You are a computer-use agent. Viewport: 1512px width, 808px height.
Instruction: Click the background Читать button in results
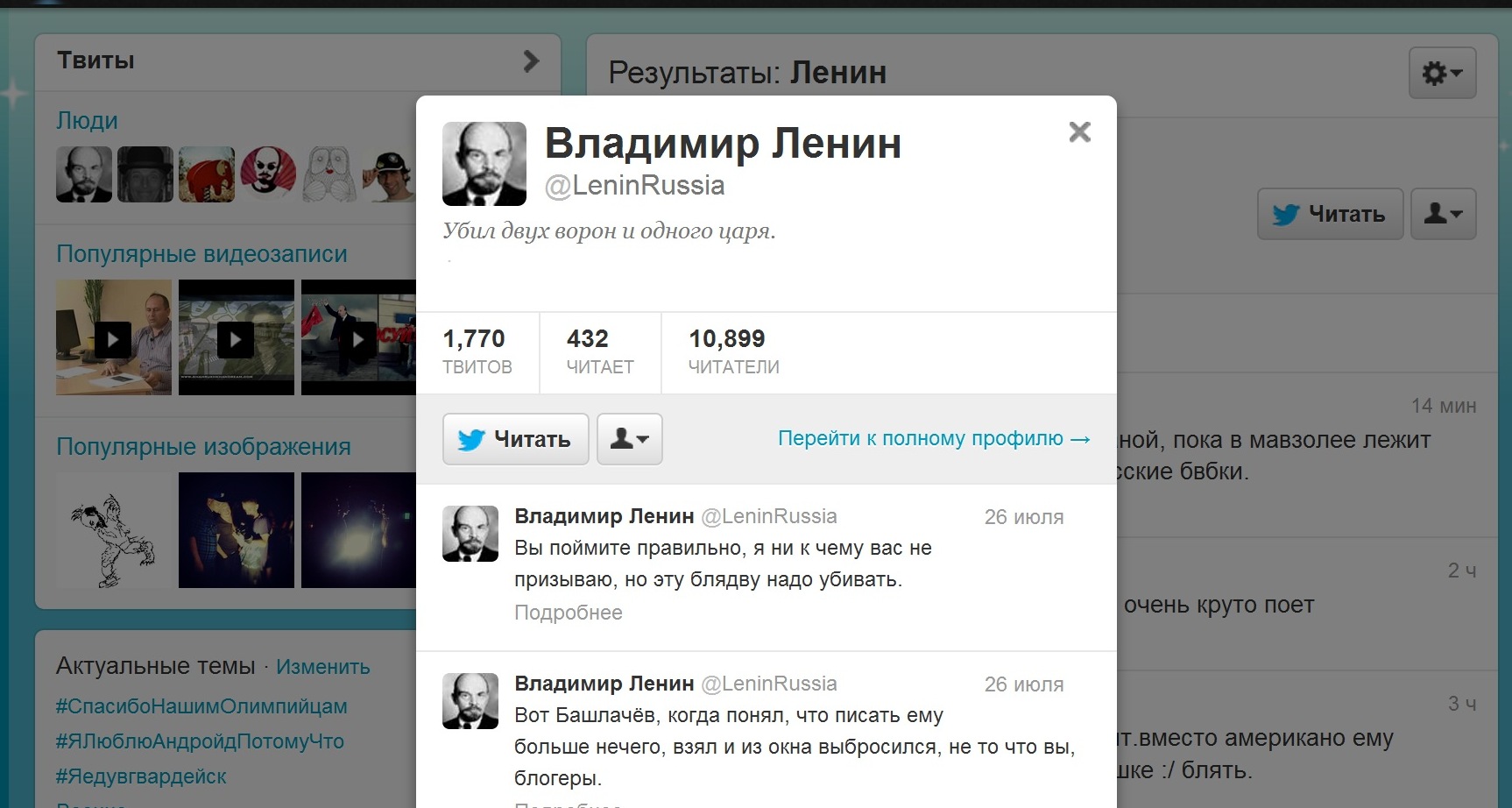[1330, 214]
